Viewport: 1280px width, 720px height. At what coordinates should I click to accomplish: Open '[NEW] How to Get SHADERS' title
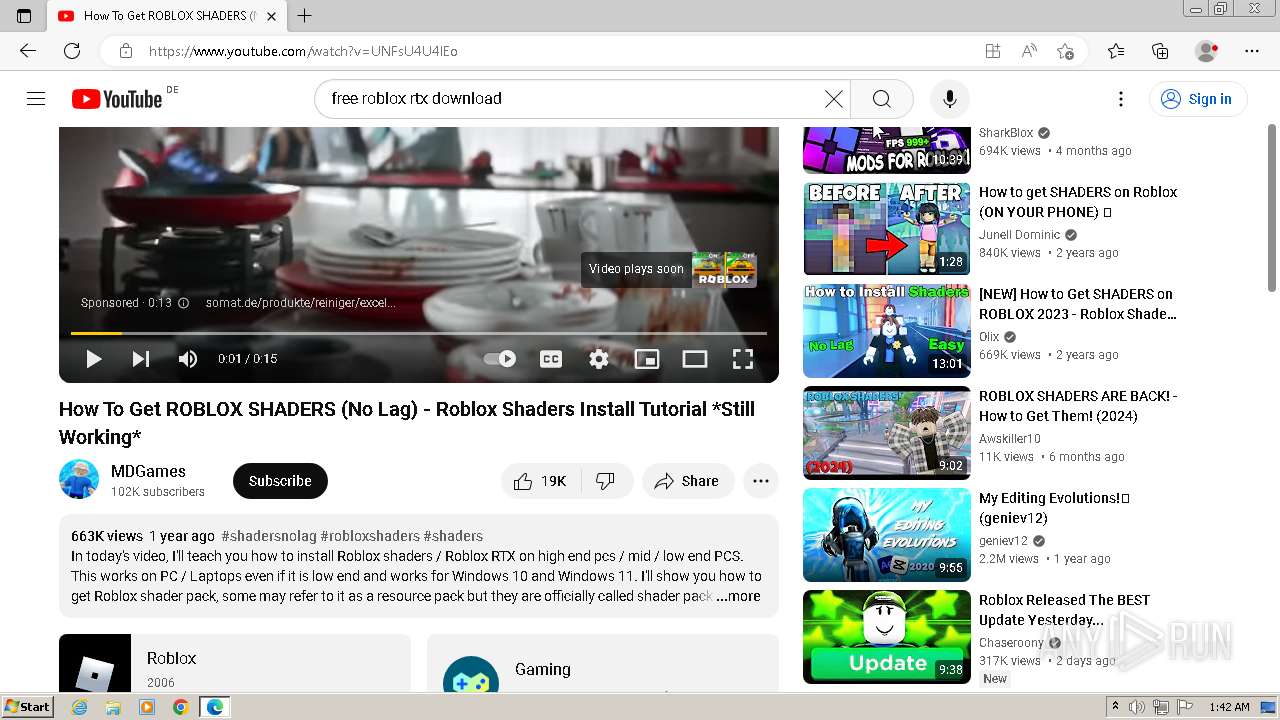pos(1078,304)
